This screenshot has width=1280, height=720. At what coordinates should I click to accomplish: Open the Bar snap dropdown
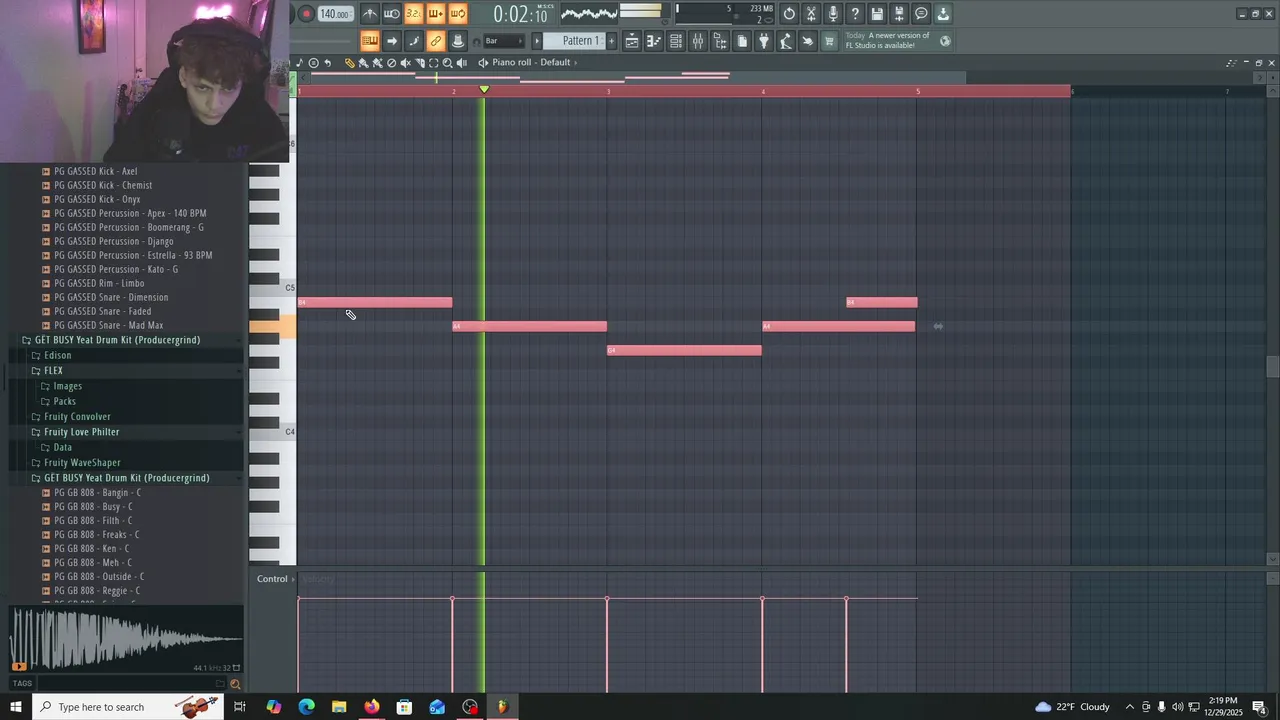coord(505,41)
